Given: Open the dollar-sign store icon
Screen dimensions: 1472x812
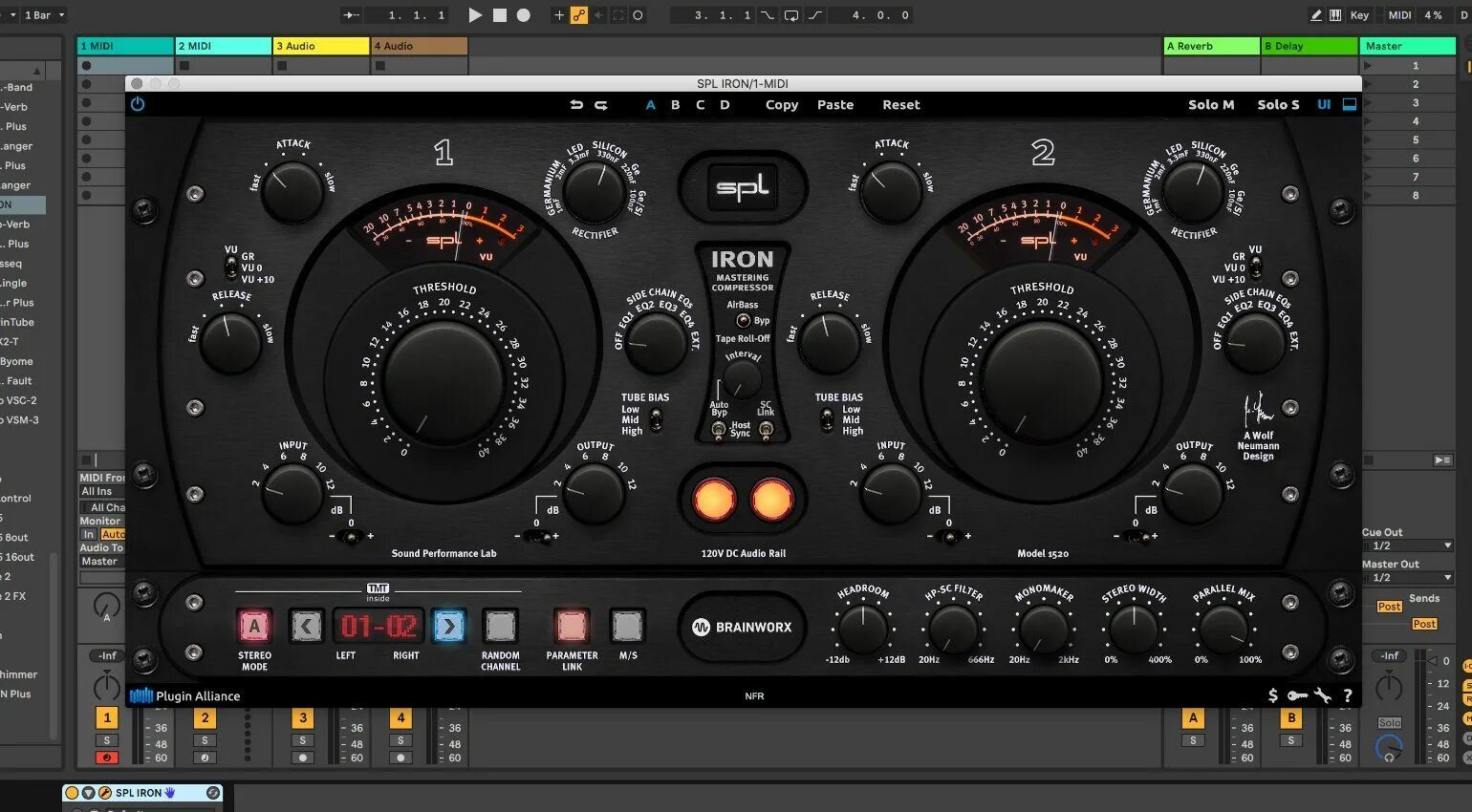Looking at the screenshot, I should [1272, 695].
